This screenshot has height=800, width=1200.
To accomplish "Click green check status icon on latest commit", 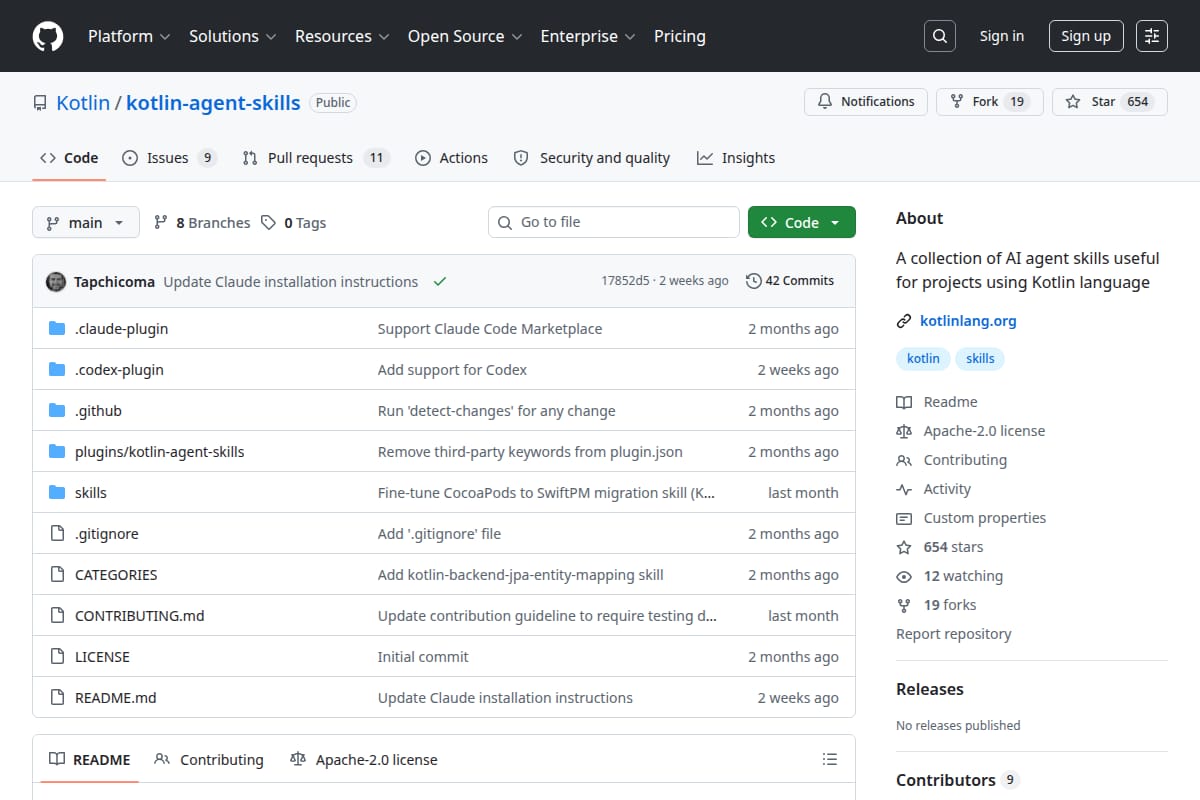I will point(439,282).
